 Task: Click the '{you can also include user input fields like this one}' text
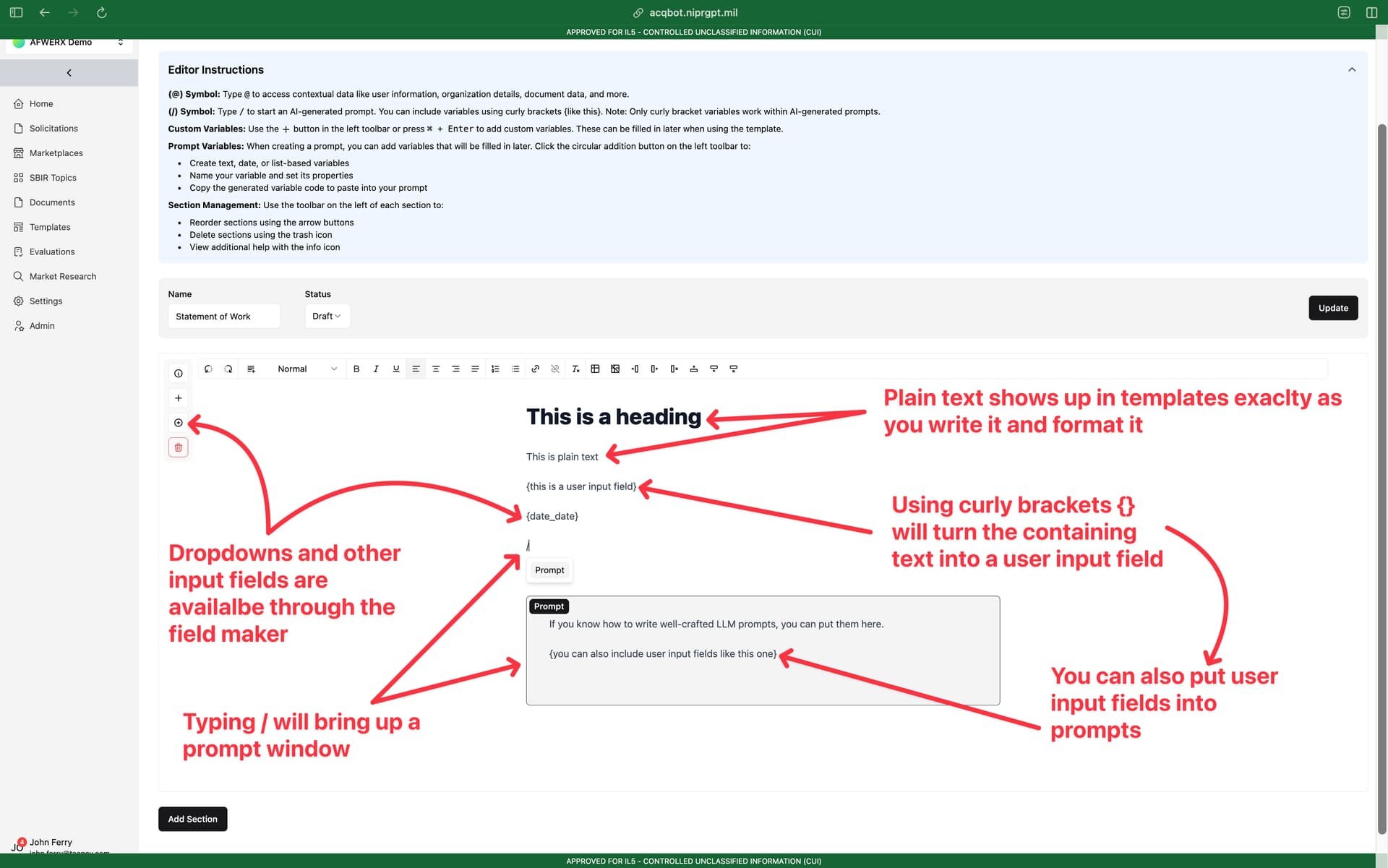[x=663, y=653]
